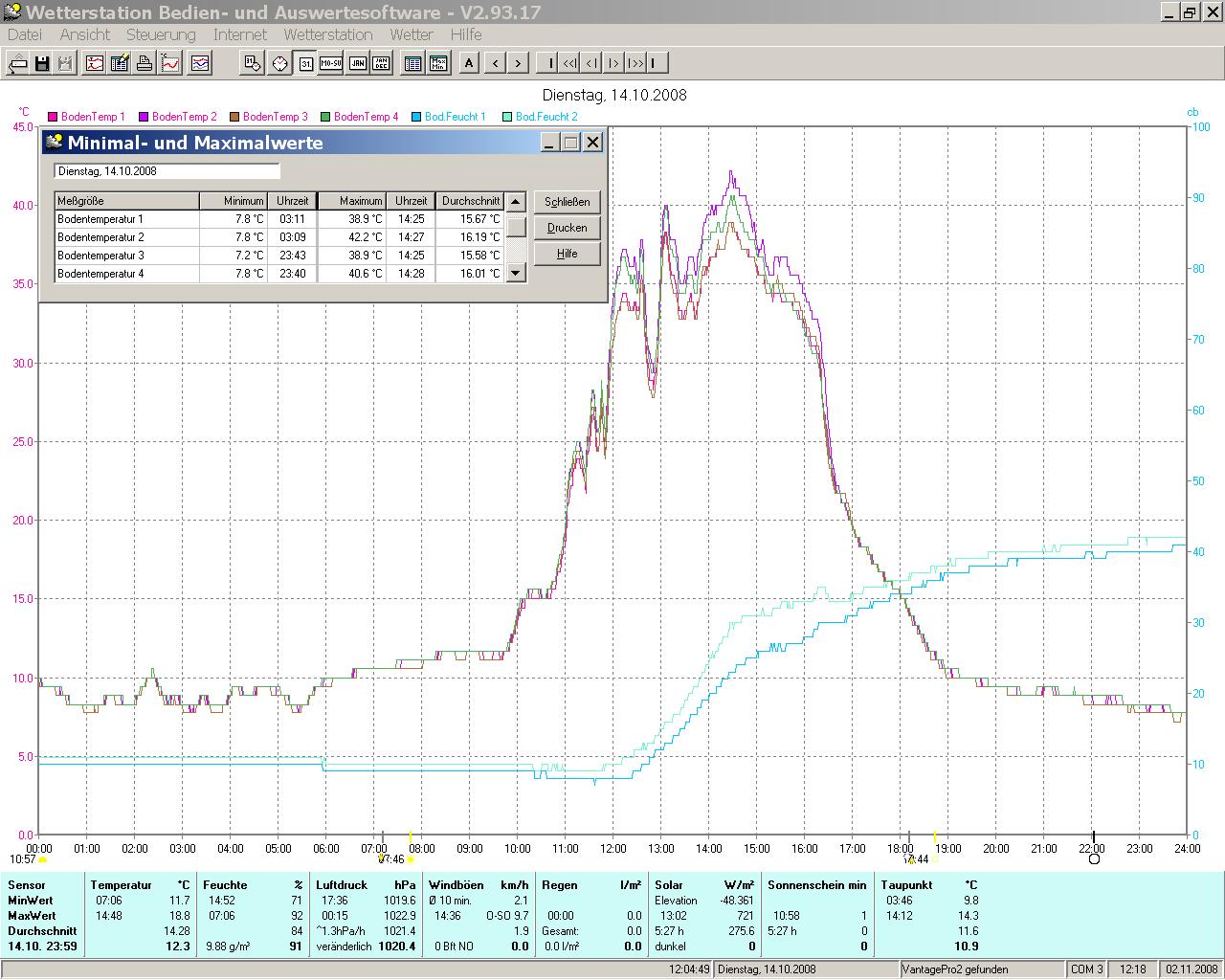The image size is (1225, 980).
Task: Toggle the day view '31.' button
Action: tap(305, 63)
